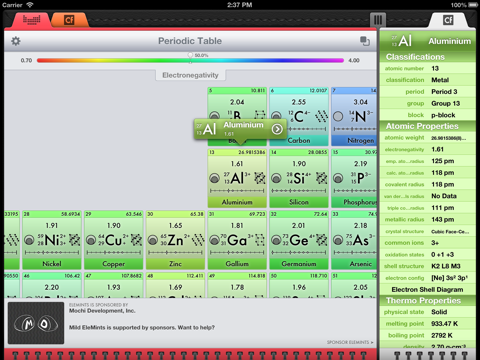The height and width of the screenshot is (360, 480).
Task: Select the common ions 3+ row
Action: 427,243
